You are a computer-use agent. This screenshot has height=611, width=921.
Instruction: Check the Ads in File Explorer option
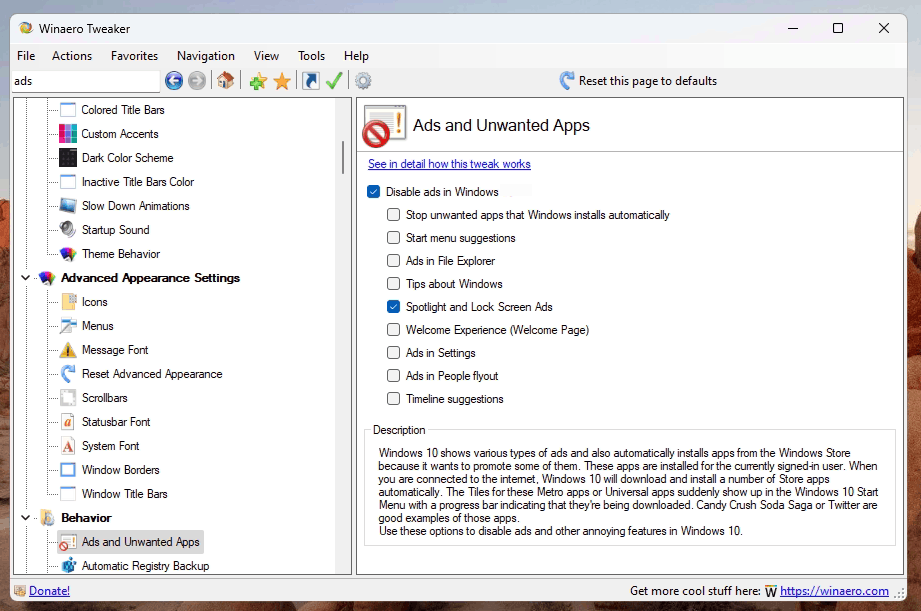[x=394, y=261]
